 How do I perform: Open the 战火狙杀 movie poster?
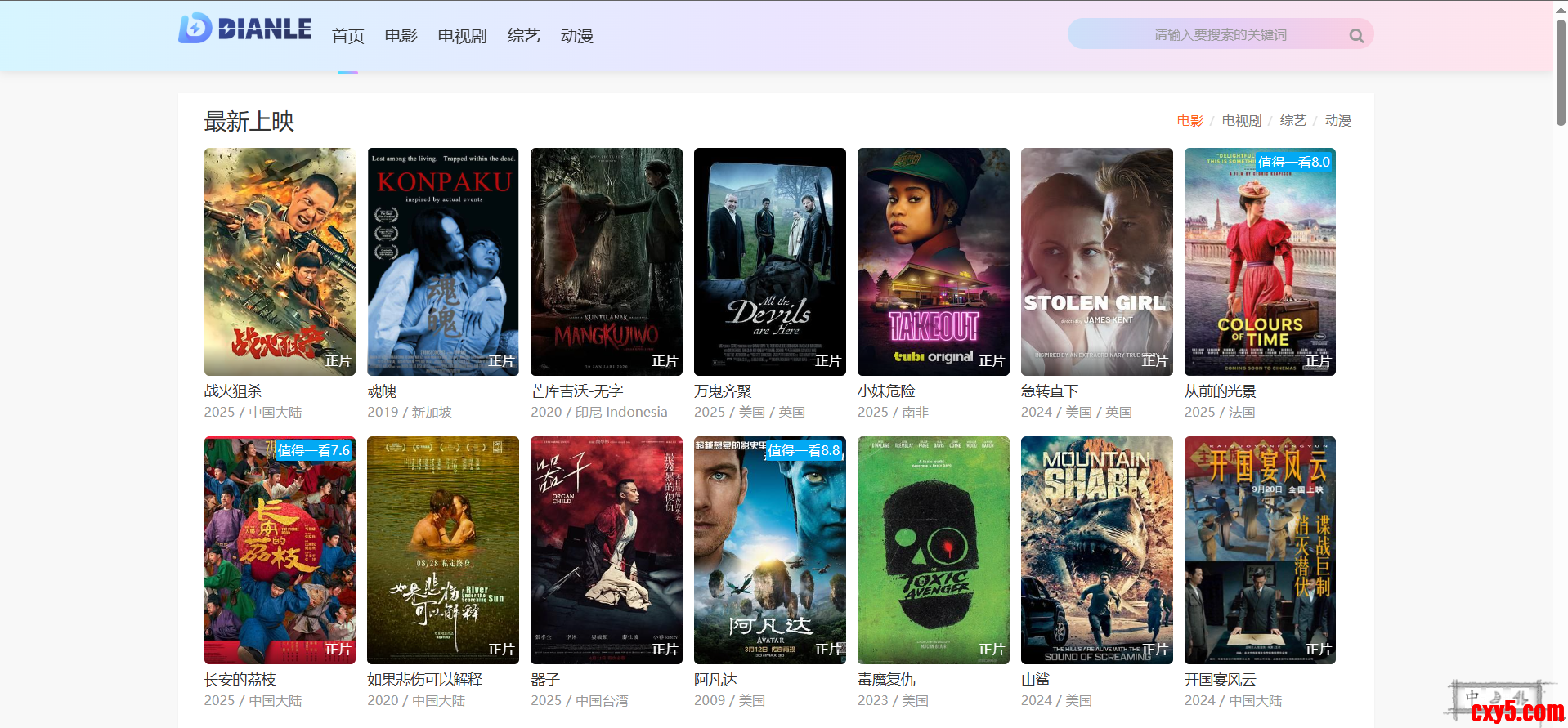click(280, 261)
